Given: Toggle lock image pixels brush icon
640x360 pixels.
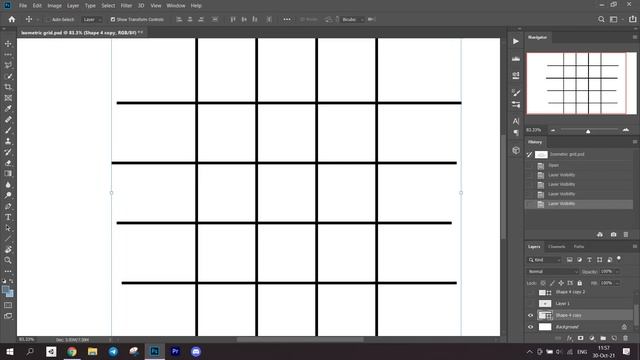Looking at the screenshot, I should click(552, 283).
